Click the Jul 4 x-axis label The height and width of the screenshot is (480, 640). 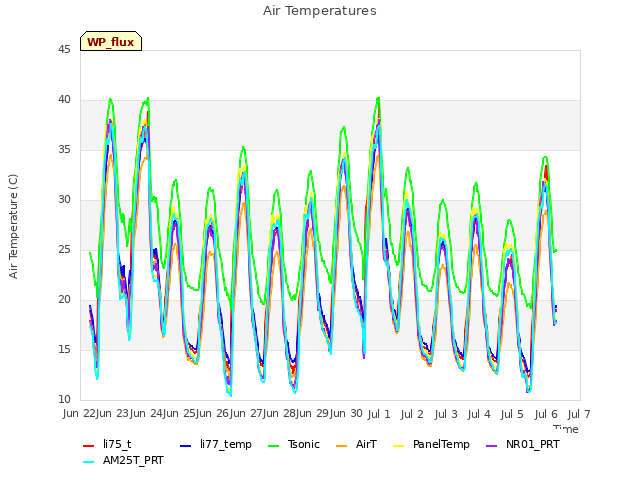[x=479, y=414]
